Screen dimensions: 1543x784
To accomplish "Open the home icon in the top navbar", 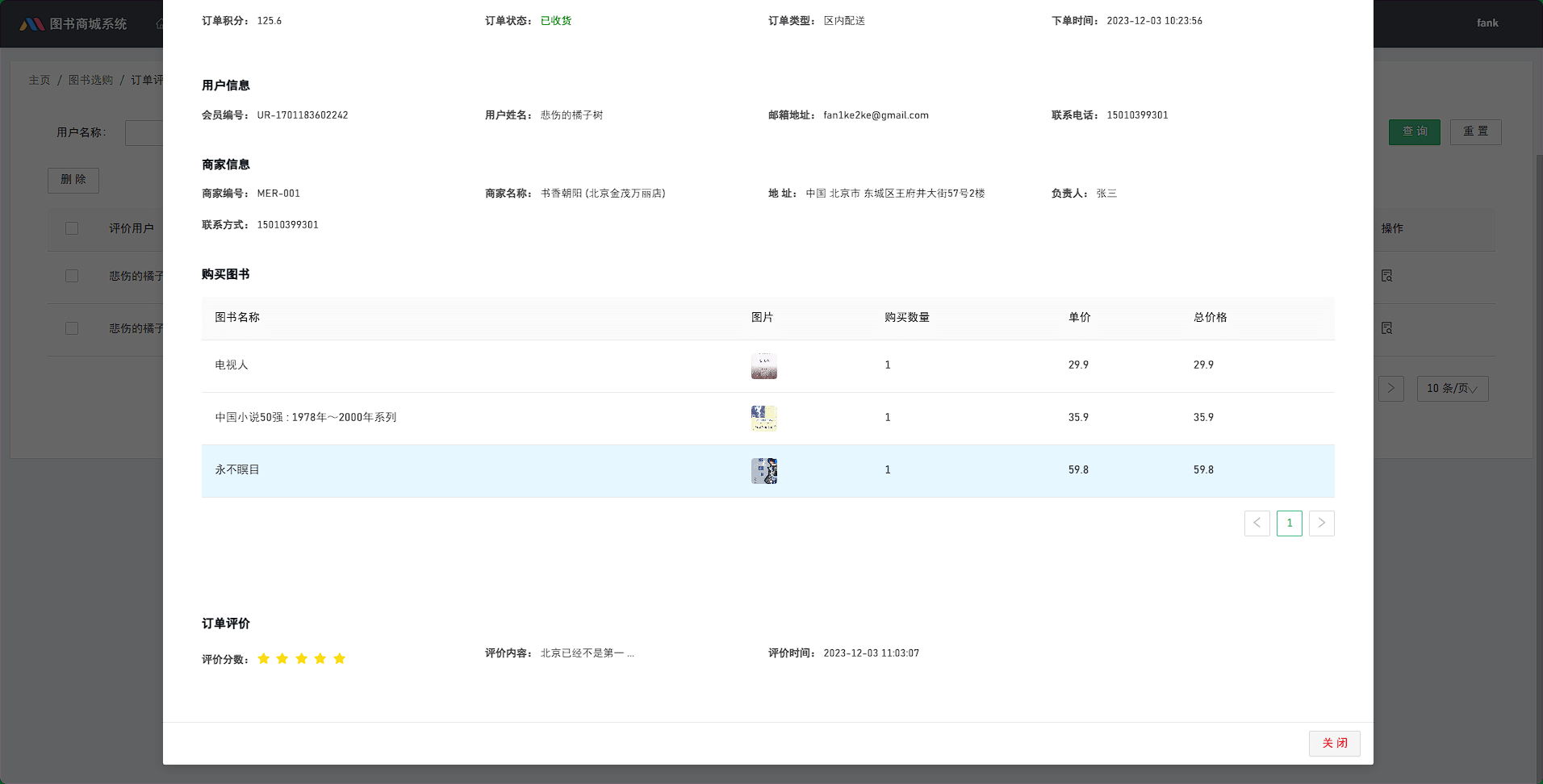I will coord(160,23).
